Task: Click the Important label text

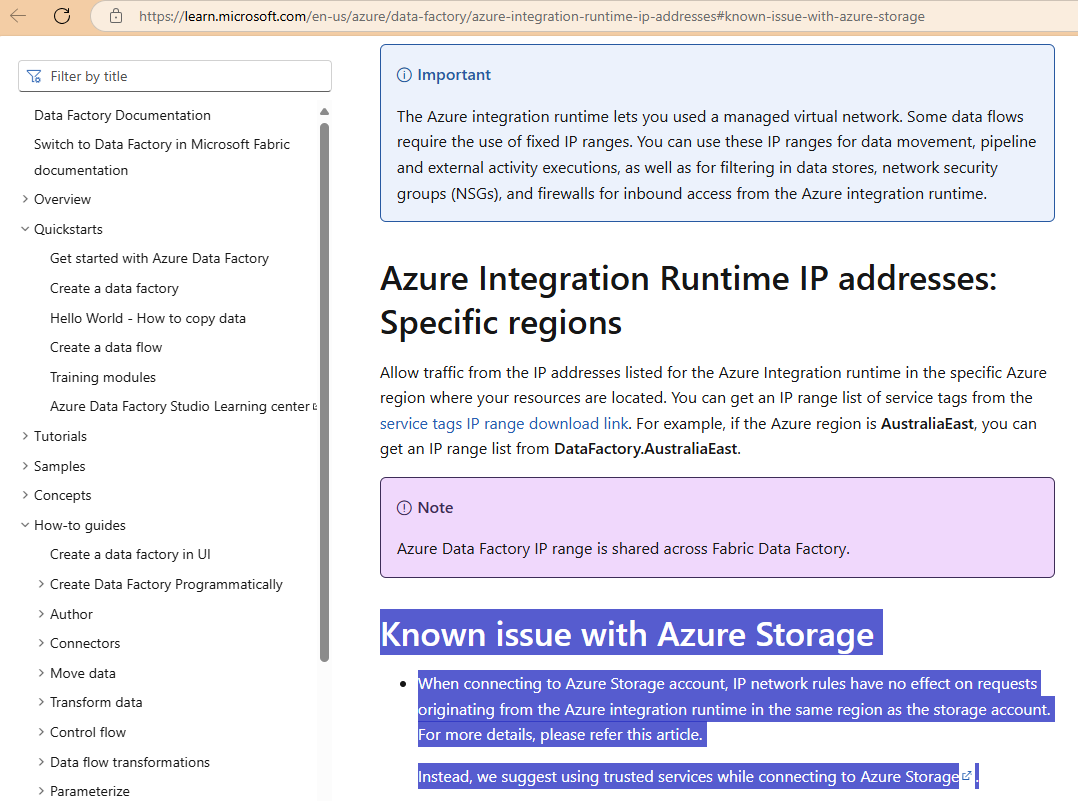Action: [454, 75]
